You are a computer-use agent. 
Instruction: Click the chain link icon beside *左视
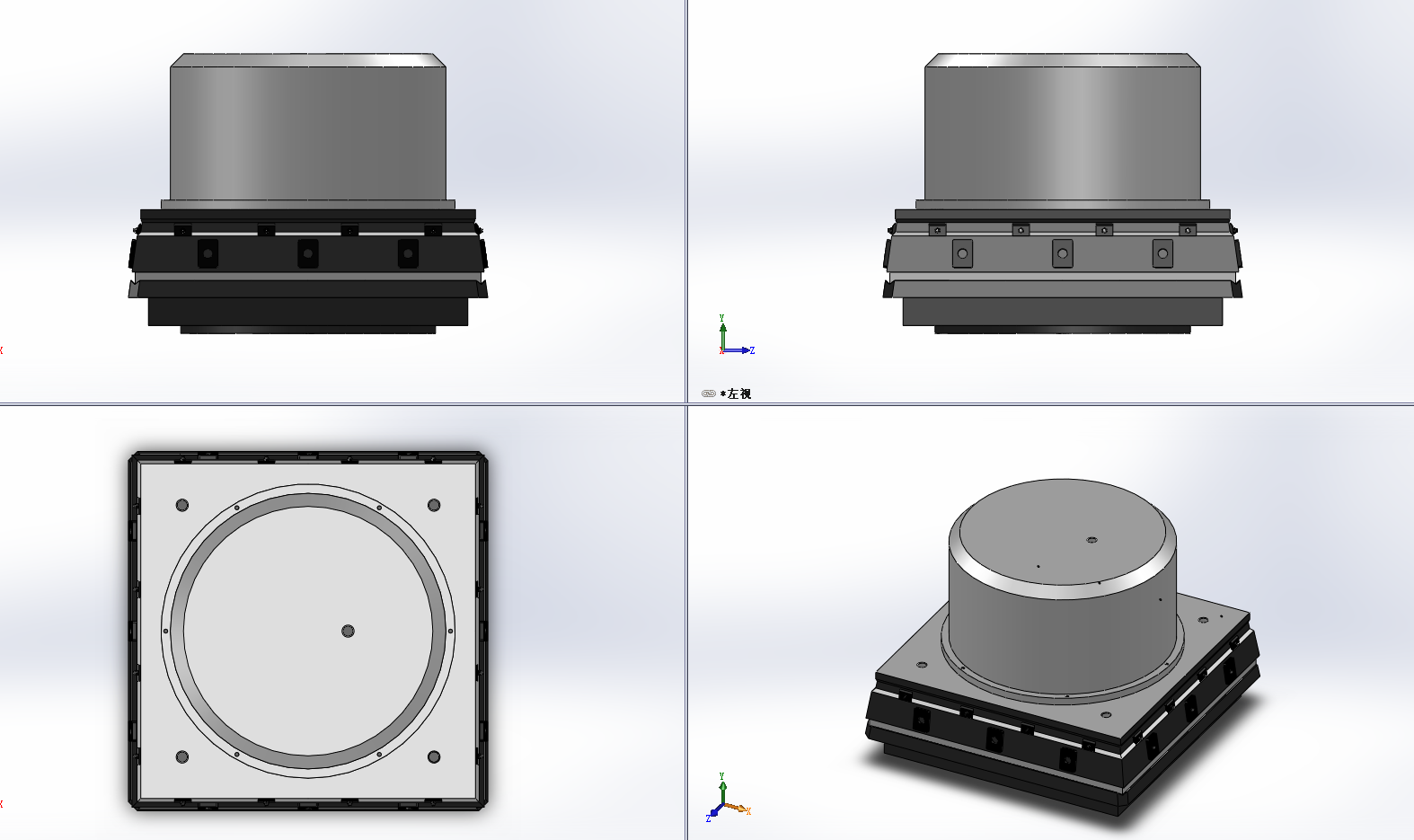click(x=708, y=393)
